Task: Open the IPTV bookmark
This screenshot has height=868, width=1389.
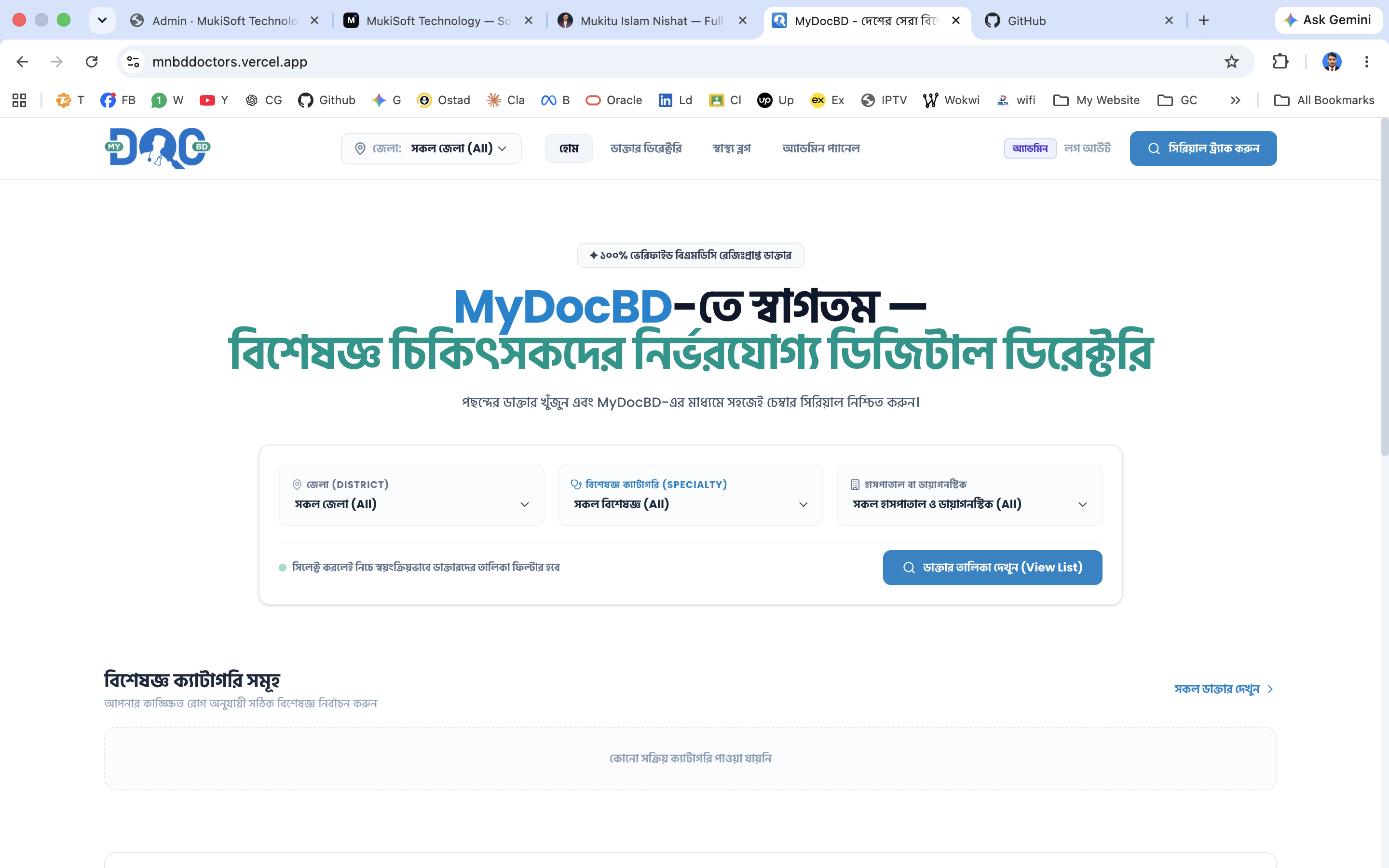Action: 884,100
